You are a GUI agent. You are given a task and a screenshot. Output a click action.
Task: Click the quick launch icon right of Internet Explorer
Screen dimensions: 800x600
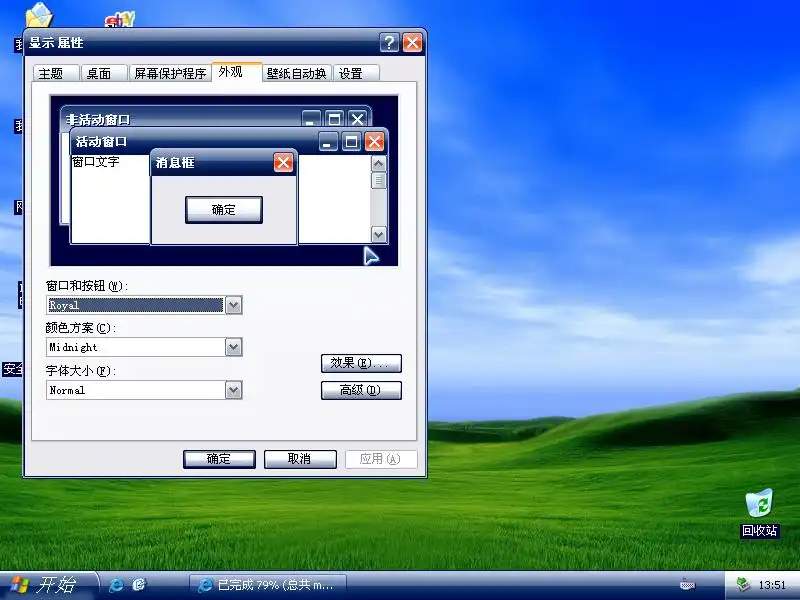point(139,585)
